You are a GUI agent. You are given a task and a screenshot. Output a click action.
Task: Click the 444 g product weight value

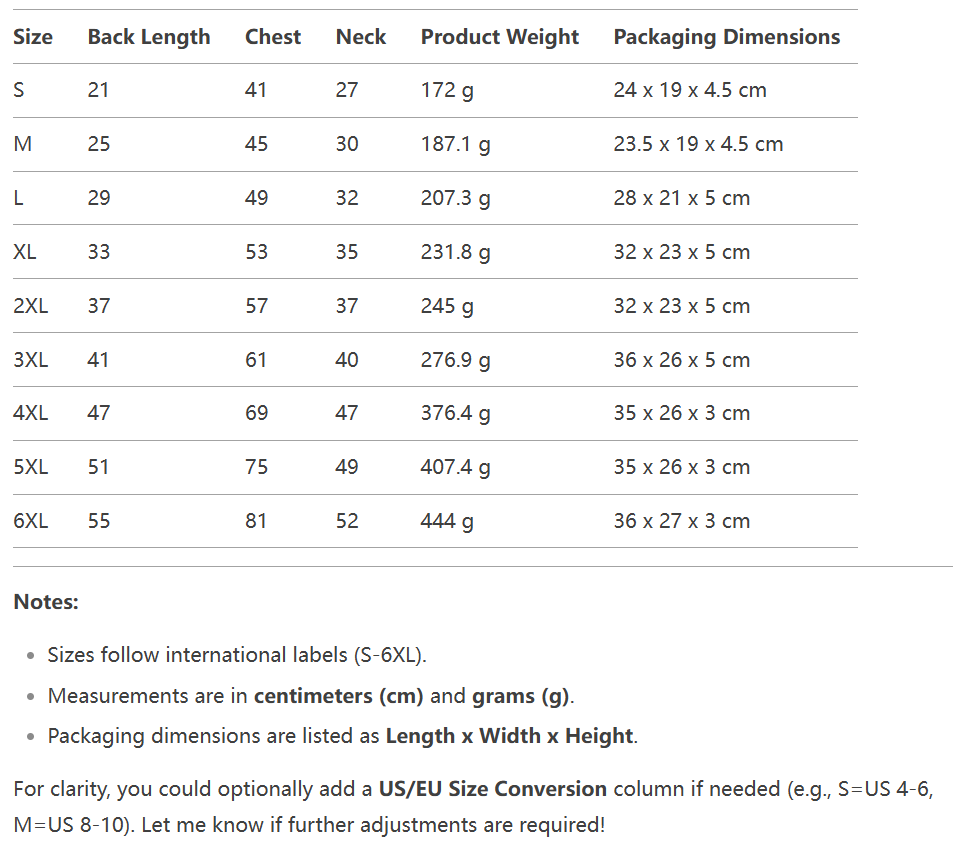tap(447, 521)
